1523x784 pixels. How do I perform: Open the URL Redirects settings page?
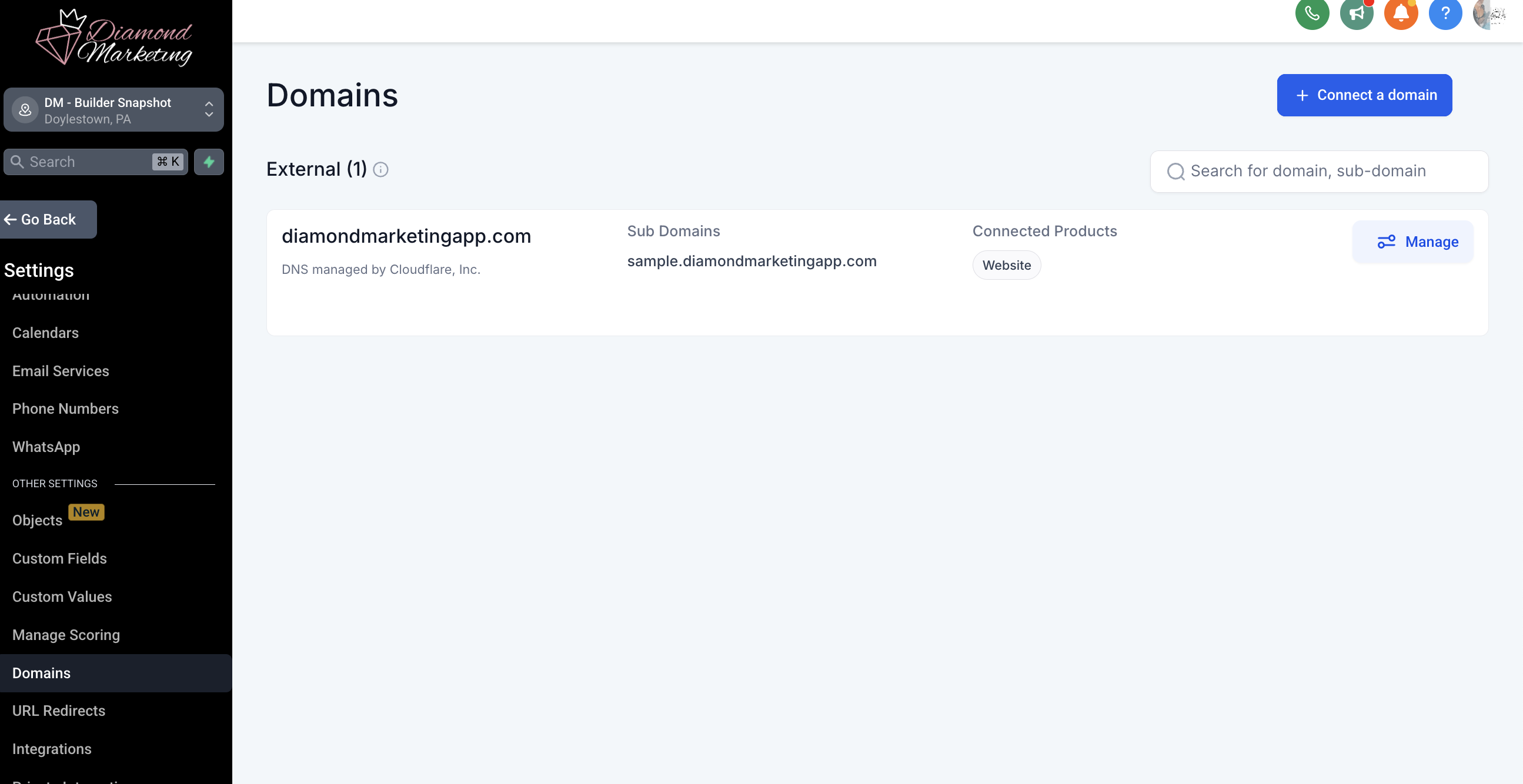[59, 711]
